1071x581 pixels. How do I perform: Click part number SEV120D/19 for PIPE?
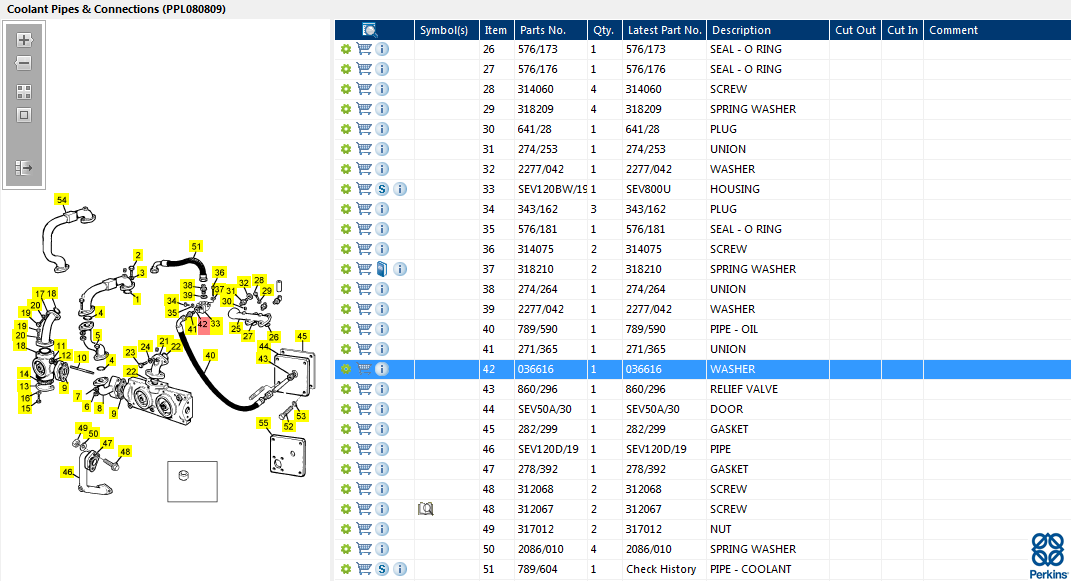click(548, 449)
